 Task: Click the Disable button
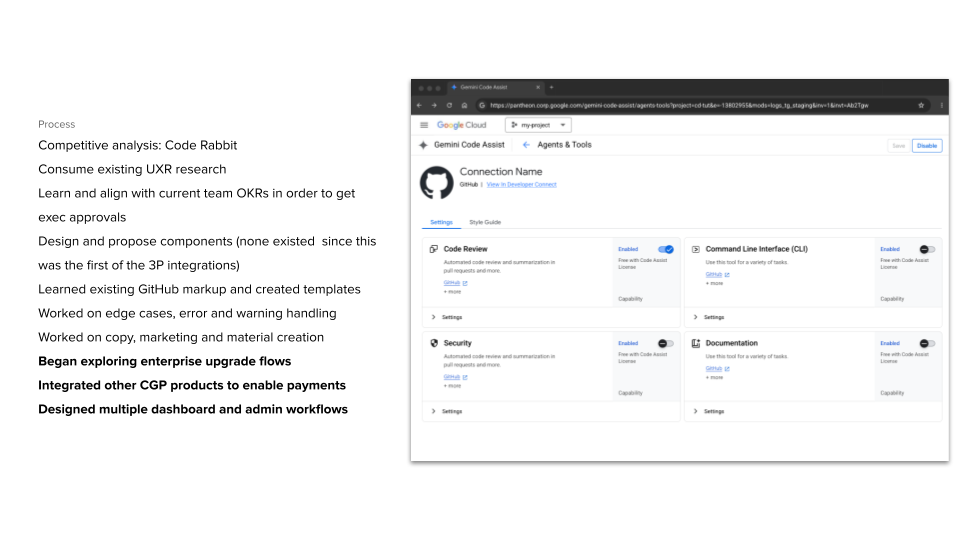[x=927, y=145]
